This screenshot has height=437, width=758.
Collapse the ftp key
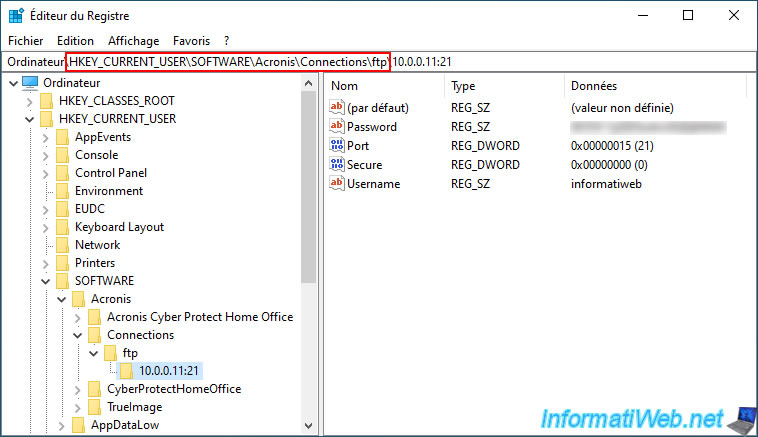tap(94, 353)
